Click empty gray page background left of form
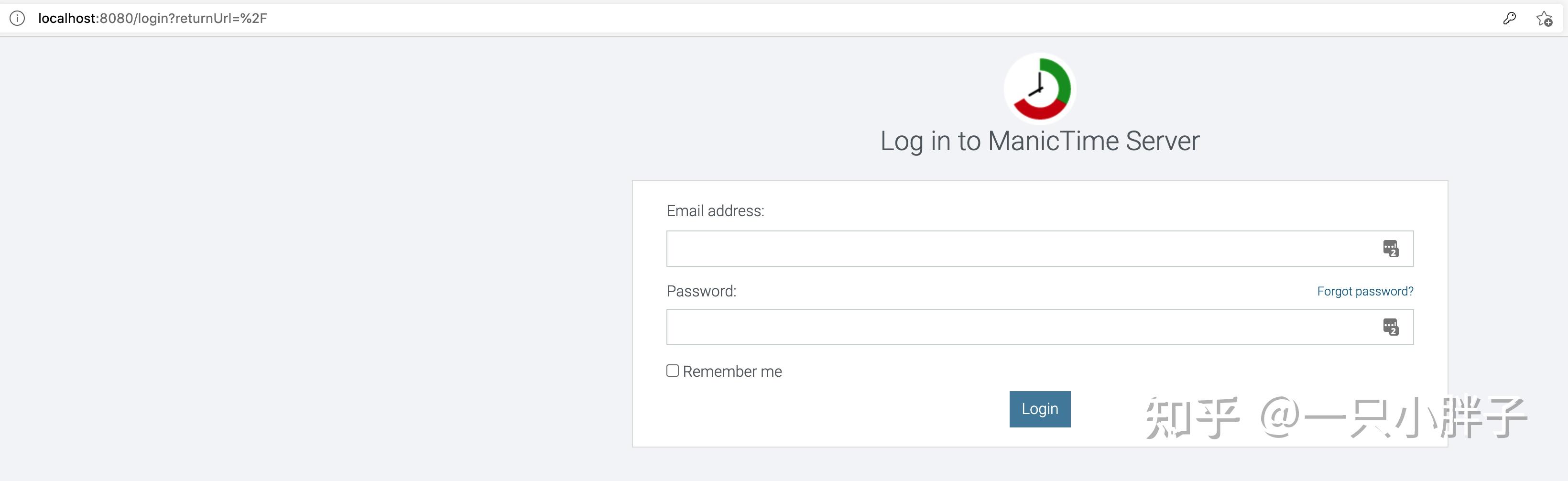Image resolution: width=1568 pixels, height=481 pixels. [305, 274]
